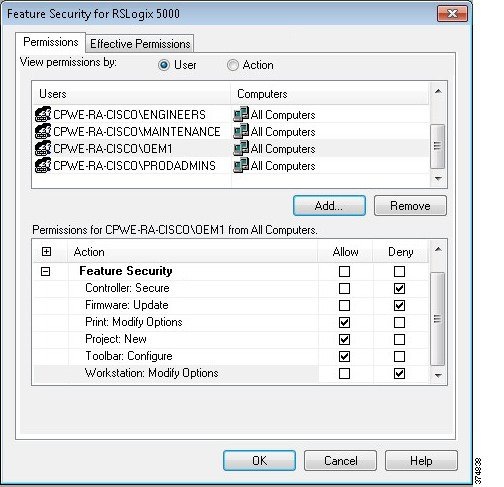
Task: Check Deny for Toolbar: Configure
Action: tap(399, 356)
